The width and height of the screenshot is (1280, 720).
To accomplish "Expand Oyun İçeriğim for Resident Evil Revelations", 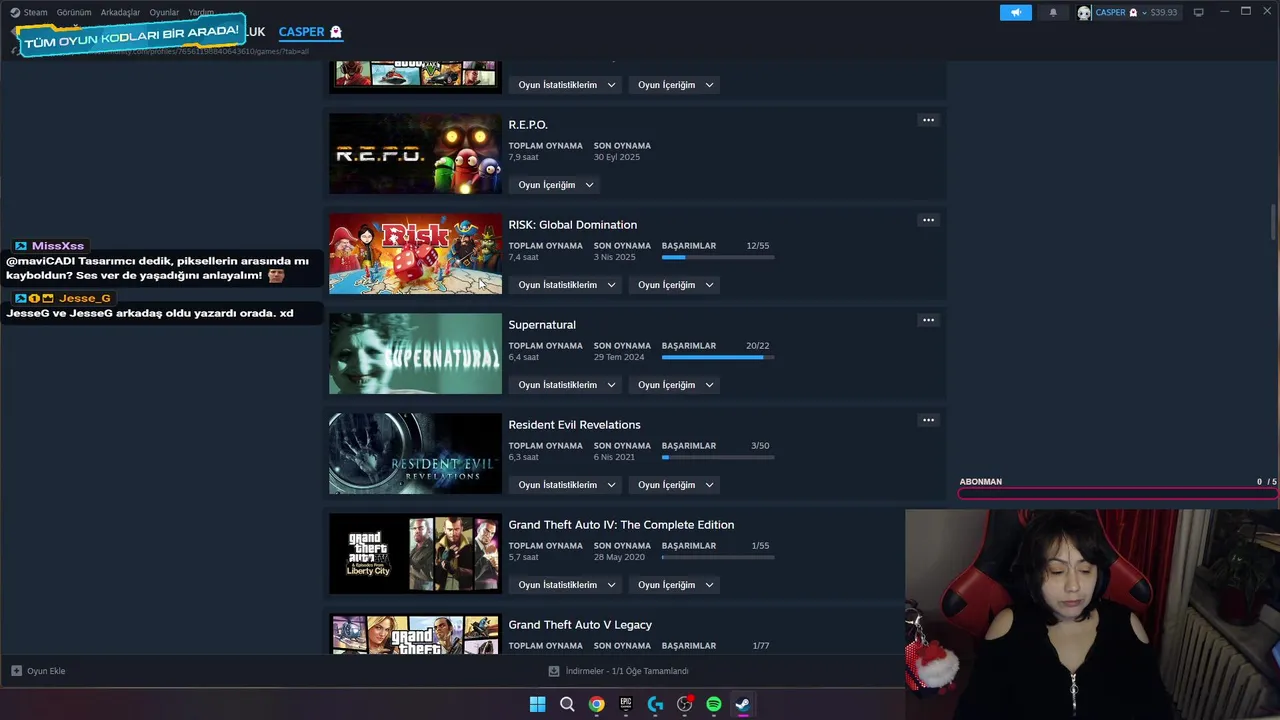I will pyautogui.click(x=676, y=485).
